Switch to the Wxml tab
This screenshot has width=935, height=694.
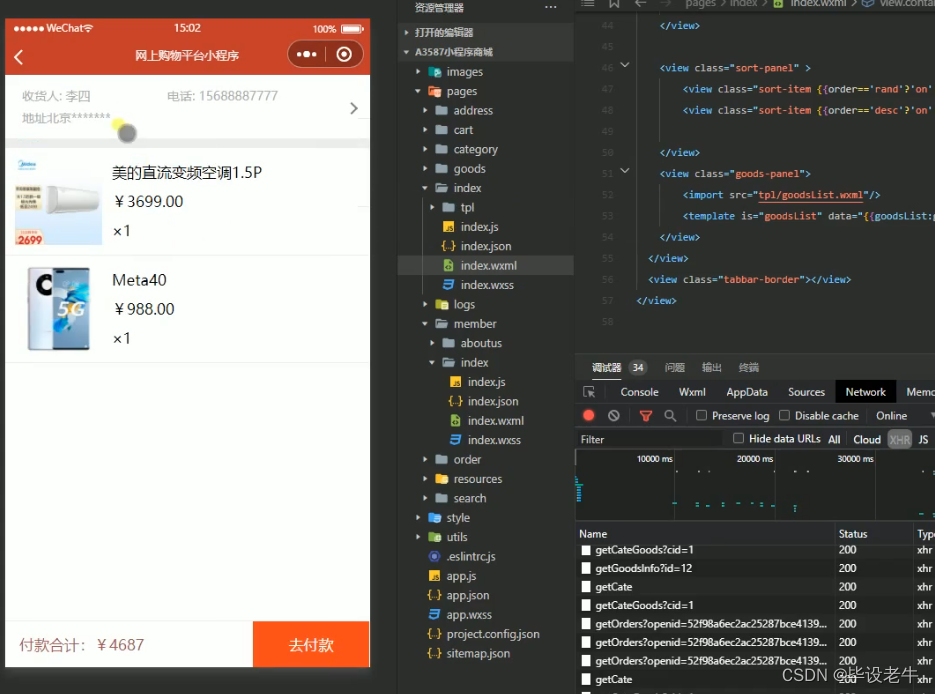point(692,392)
